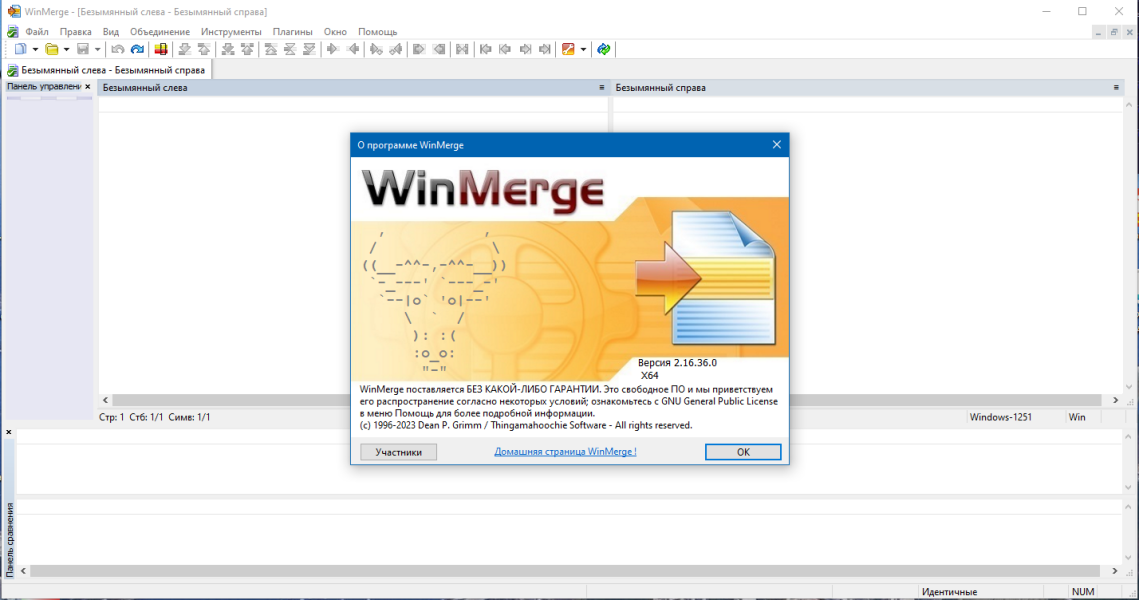This screenshot has height=600, width=1139.
Task: Expand the Options wrench dropdown arrow
Action: [583, 49]
